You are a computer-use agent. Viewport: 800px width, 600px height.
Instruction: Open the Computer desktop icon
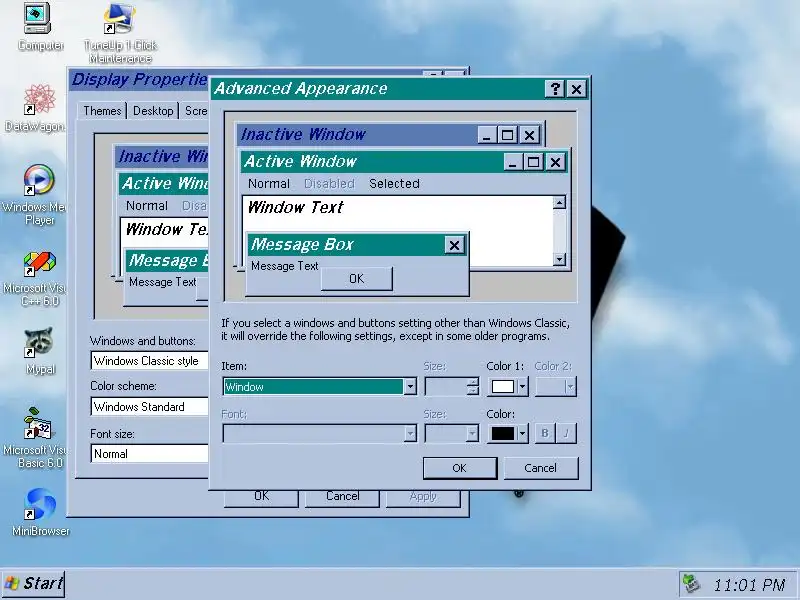point(38,27)
